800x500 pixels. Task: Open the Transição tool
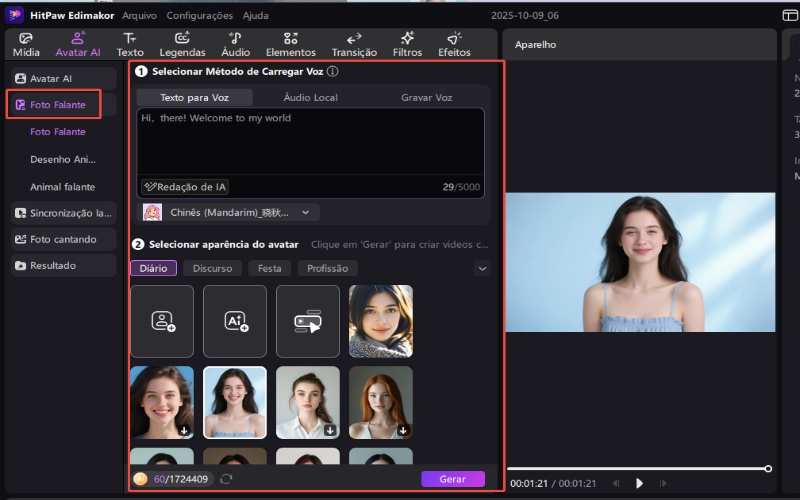coord(354,44)
